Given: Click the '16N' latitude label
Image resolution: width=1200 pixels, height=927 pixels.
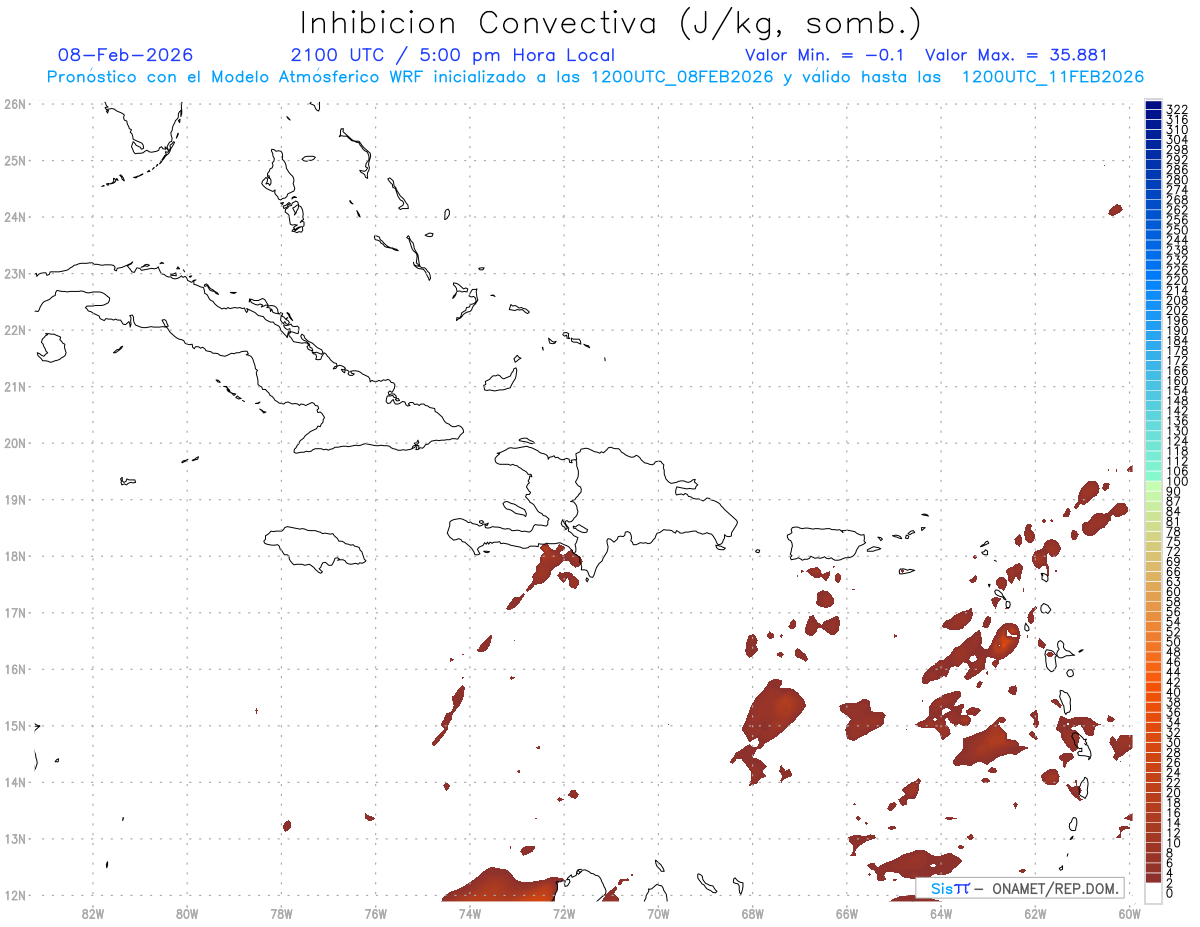Looking at the screenshot, I should tap(15, 669).
